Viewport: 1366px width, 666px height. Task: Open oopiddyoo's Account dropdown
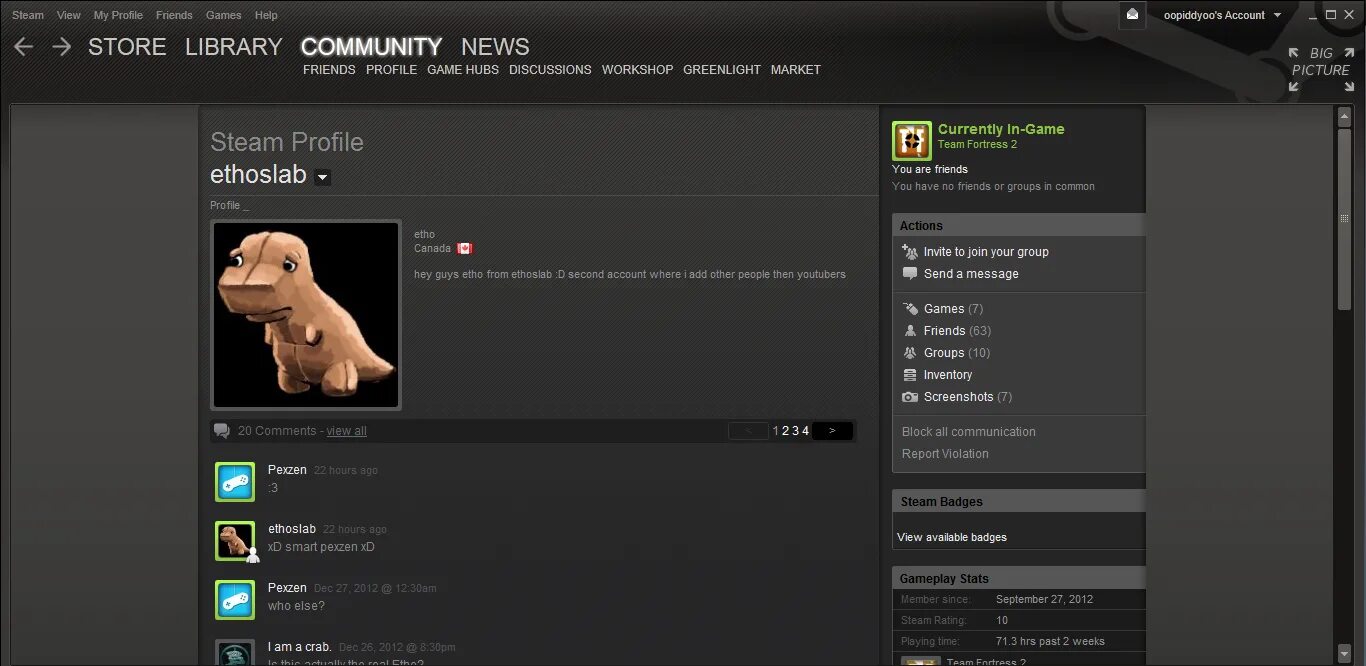(1223, 15)
